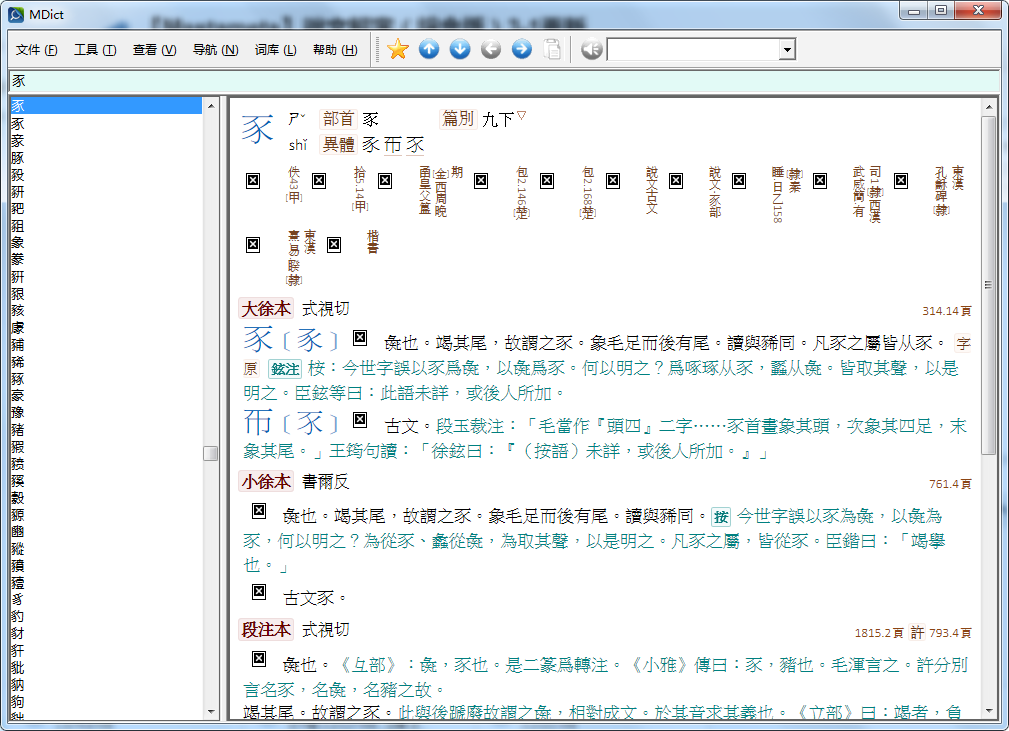The width and height of the screenshot is (1009, 731).
Task: Open the toolbar combo box dropdown arrow
Action: pos(787,50)
